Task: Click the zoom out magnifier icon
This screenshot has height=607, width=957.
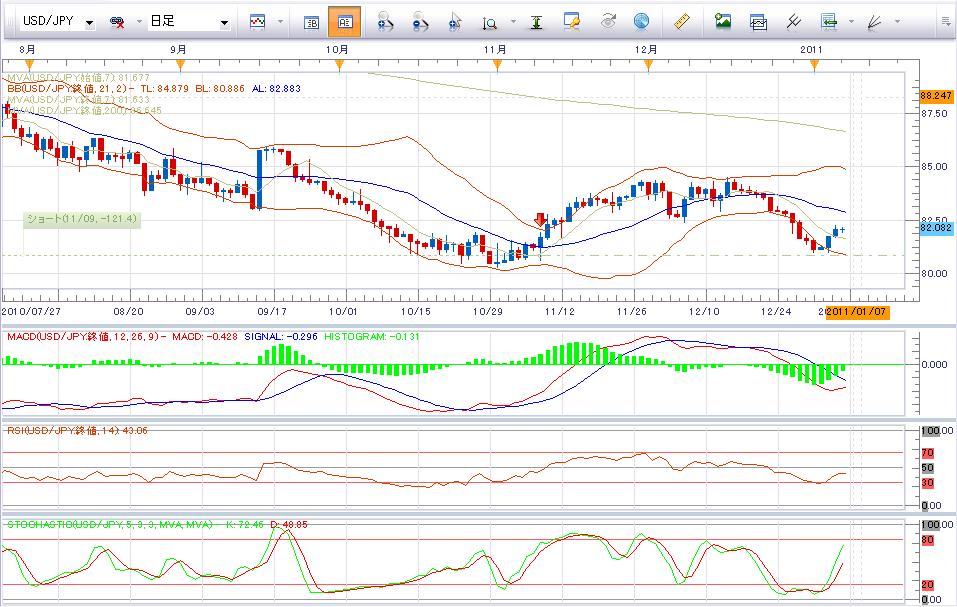Action: [421, 23]
